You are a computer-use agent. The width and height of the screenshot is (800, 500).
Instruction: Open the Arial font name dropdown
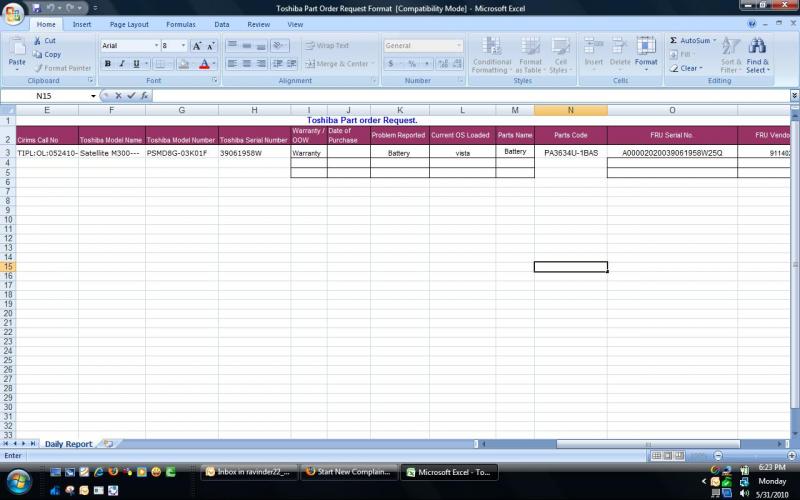[x=156, y=45]
